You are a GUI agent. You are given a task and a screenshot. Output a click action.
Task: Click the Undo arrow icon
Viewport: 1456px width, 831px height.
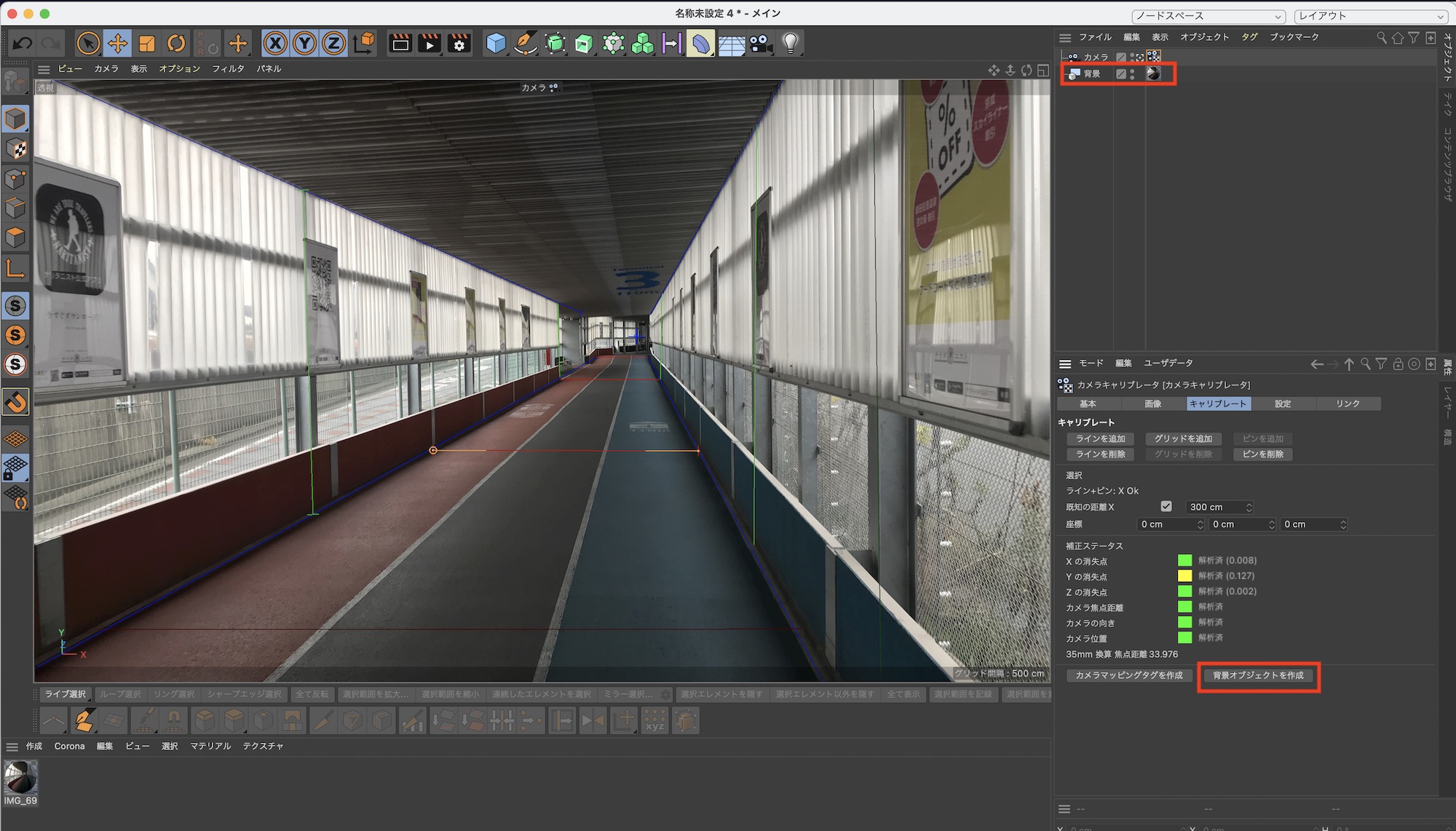(23, 44)
